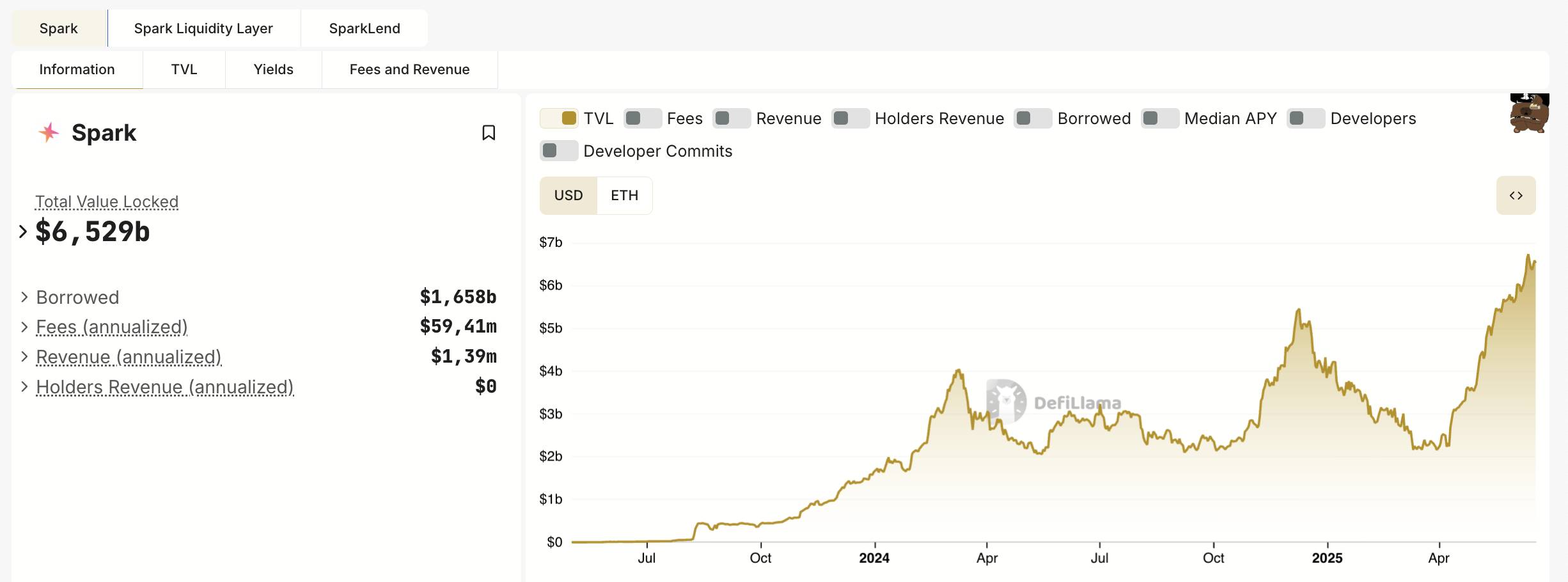The image size is (1568, 582).
Task: Enable the Developers chart series
Action: (x=1306, y=118)
